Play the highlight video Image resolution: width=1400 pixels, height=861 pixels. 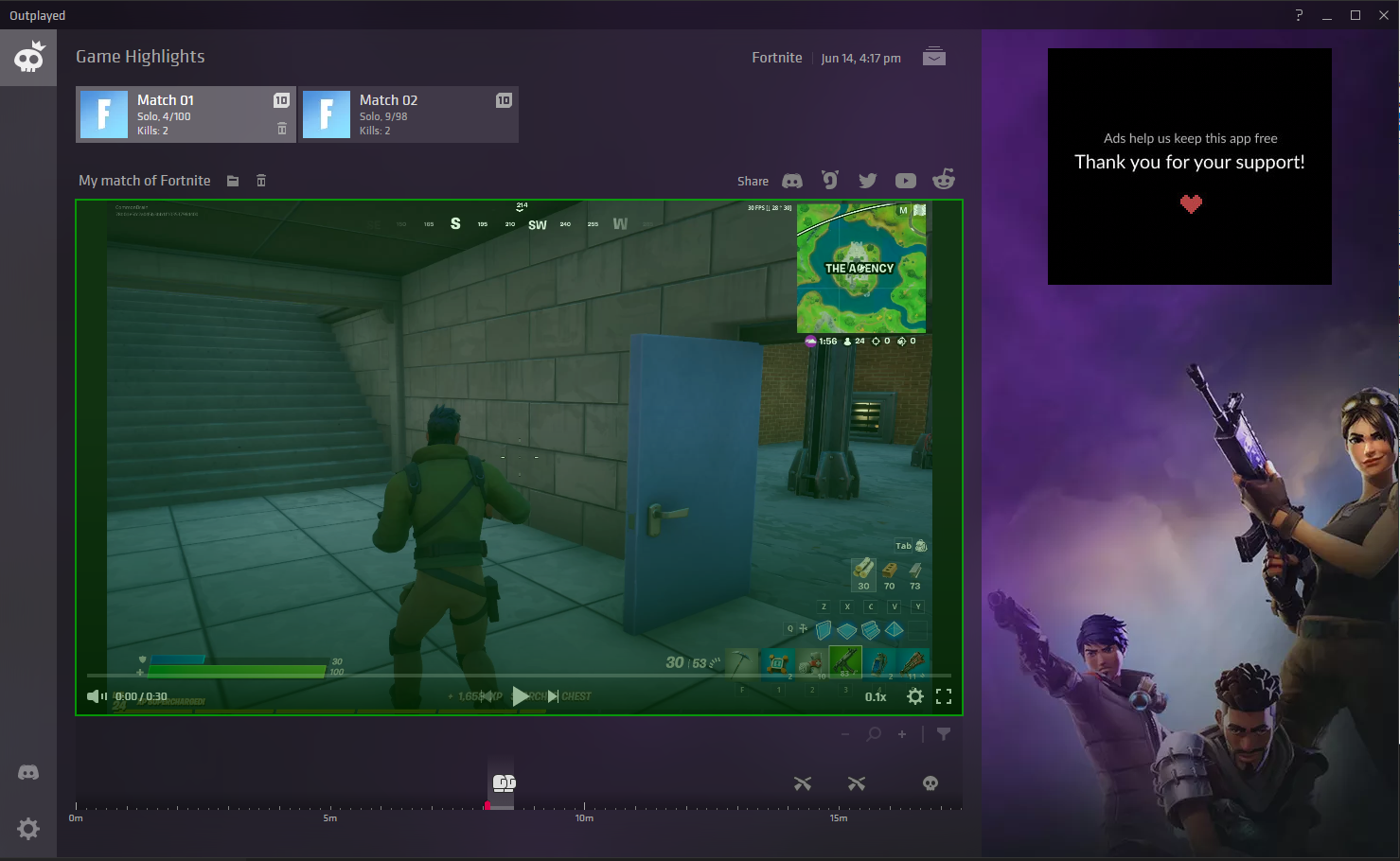point(520,697)
